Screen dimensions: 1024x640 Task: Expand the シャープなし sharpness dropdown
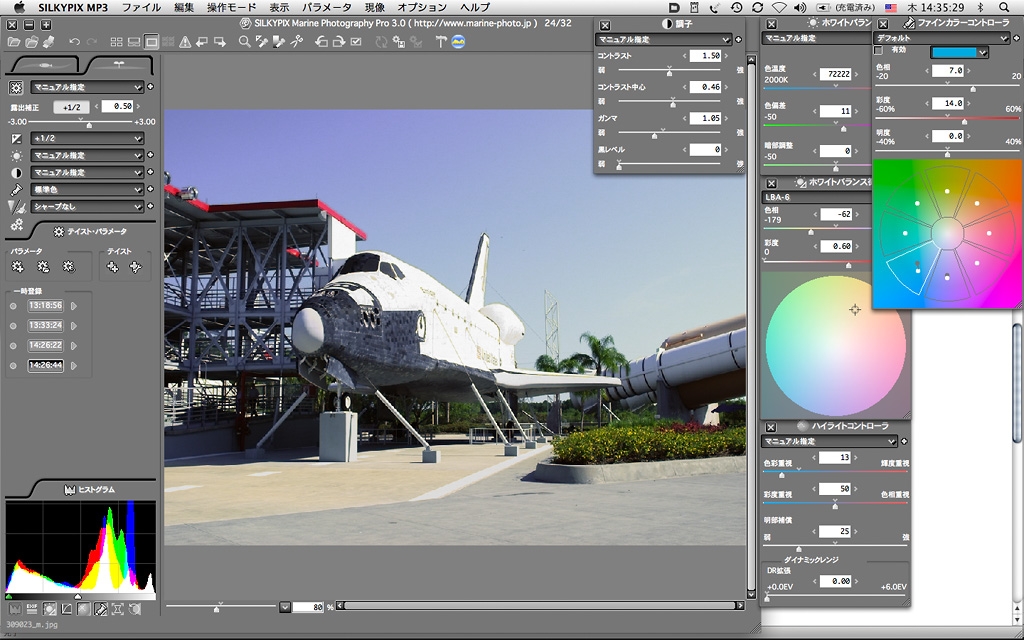(87, 206)
